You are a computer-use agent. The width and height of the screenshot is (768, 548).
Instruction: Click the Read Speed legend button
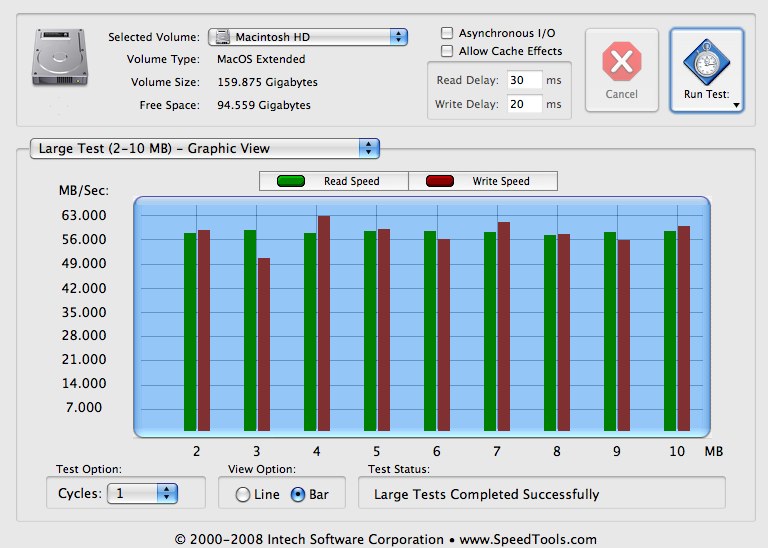pyautogui.click(x=334, y=181)
